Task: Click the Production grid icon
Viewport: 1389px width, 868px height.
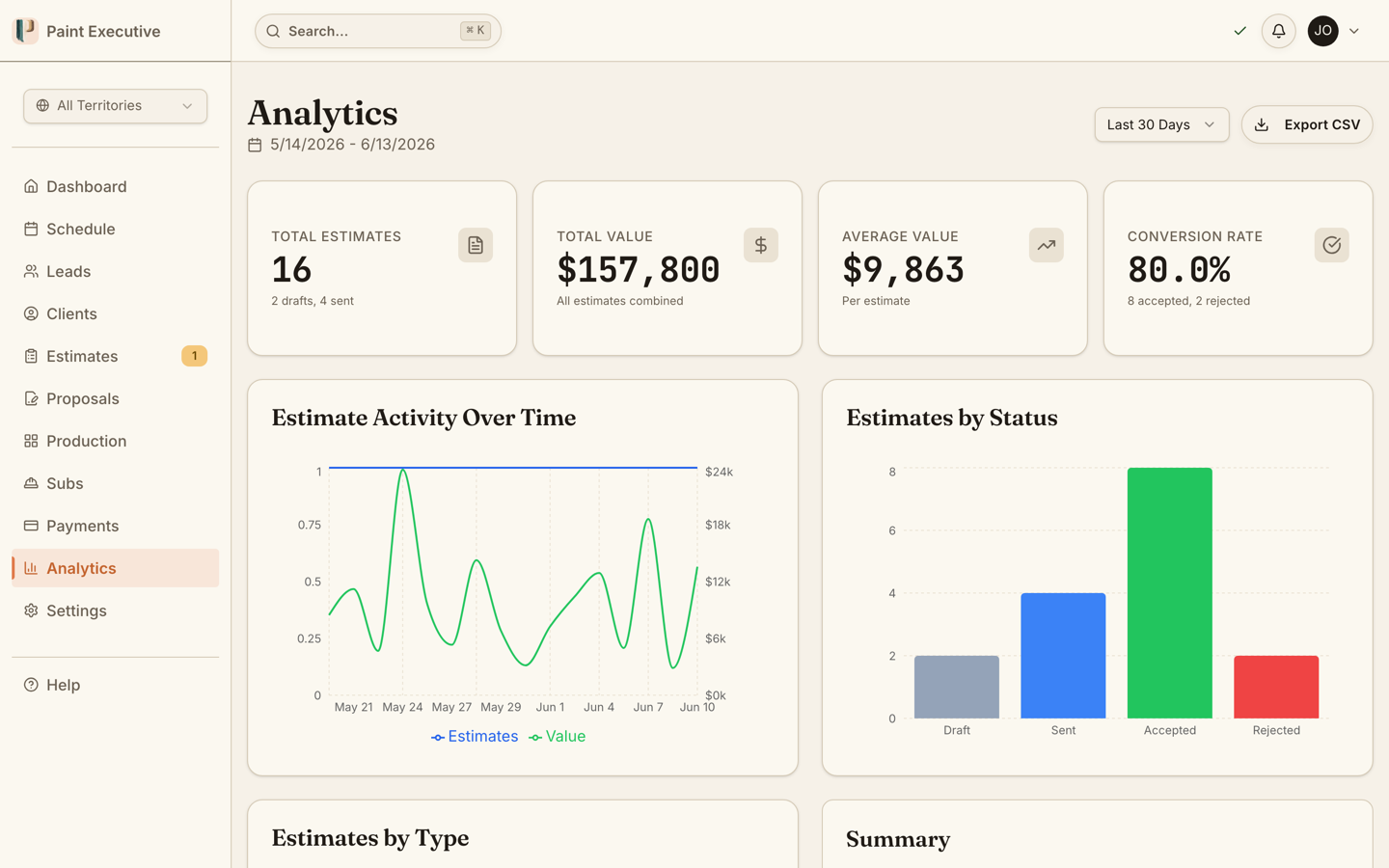Action: click(31, 441)
